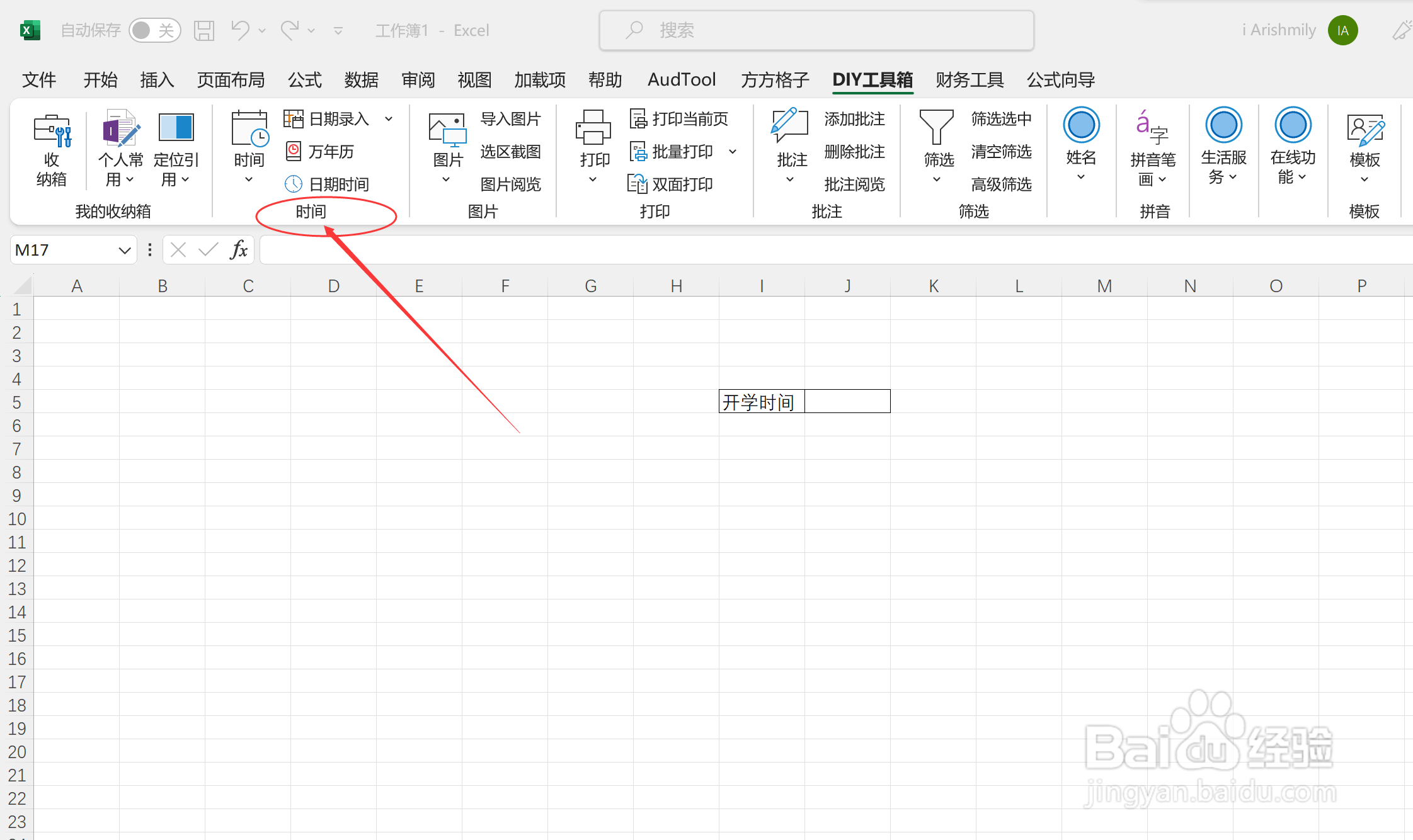1413x840 pixels.
Task: Expand the 筛选 dropdown chevron
Action: (937, 180)
